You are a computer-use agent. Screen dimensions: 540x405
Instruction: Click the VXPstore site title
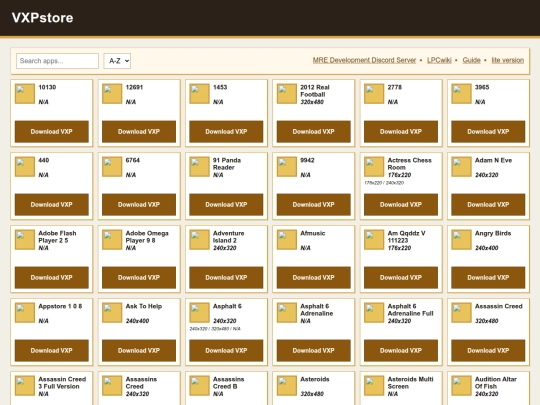pos(42,18)
